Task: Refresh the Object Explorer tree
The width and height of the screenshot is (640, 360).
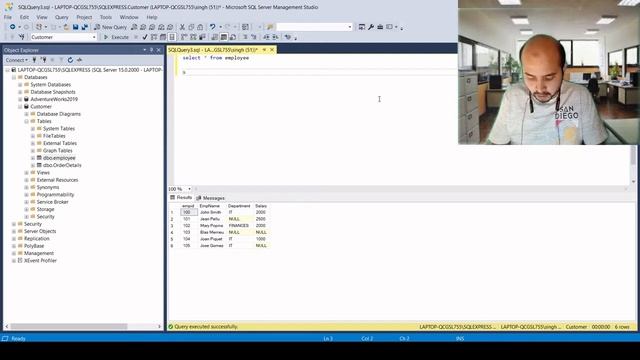Action: 70,60
